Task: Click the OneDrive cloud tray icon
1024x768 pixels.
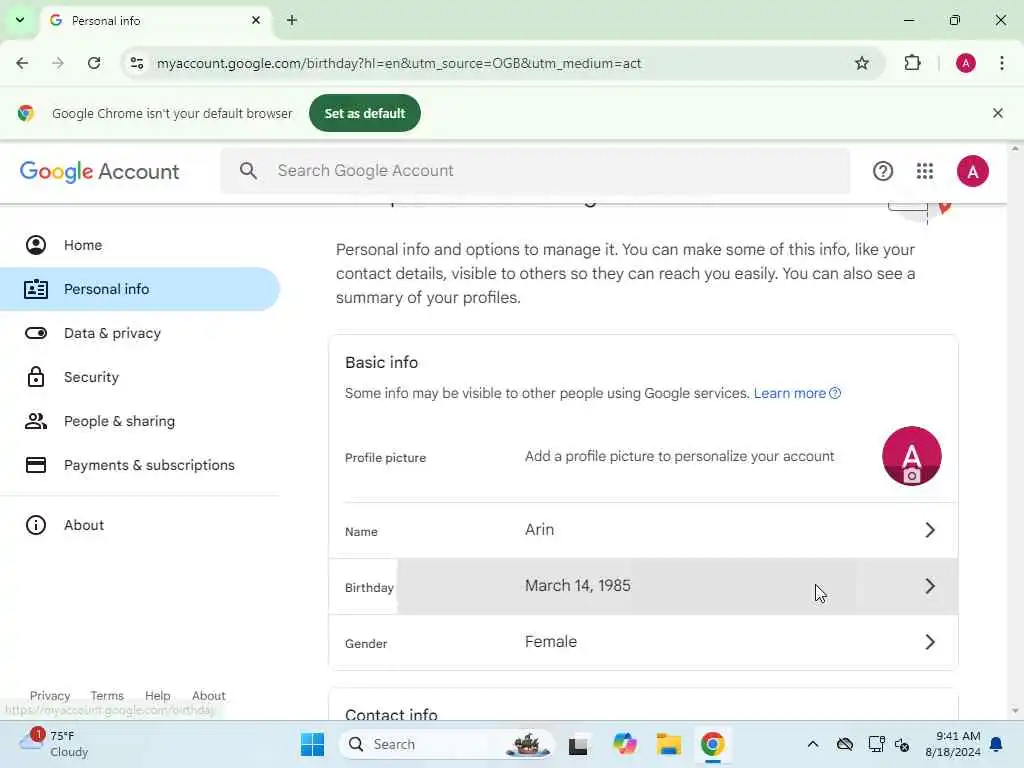Action: tap(845, 744)
